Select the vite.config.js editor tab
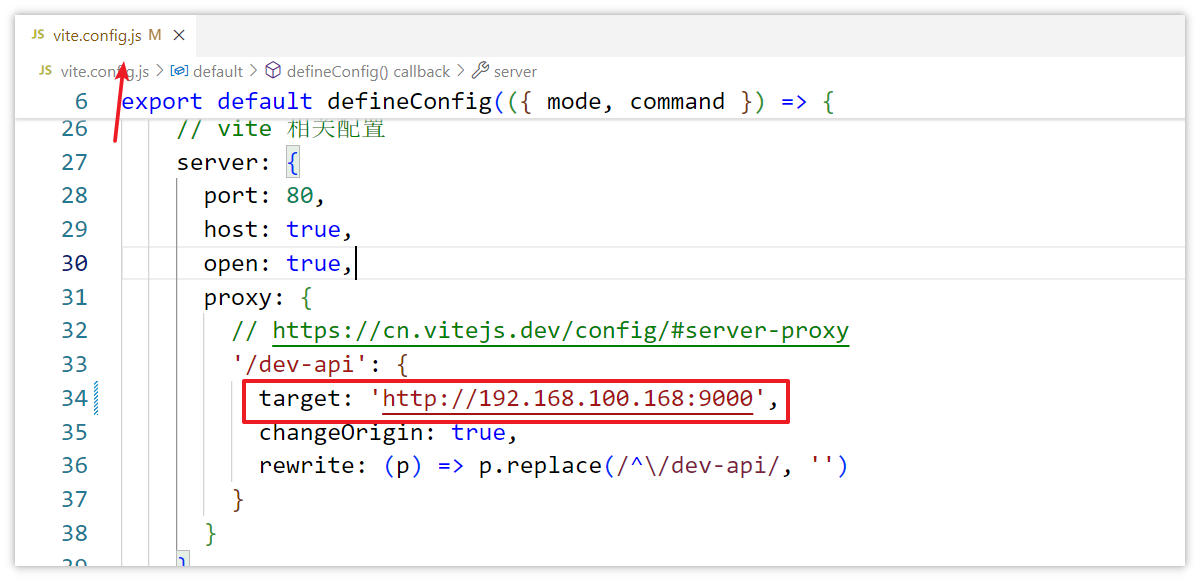This screenshot has height=581, width=1200. pyautogui.click(x=106, y=35)
